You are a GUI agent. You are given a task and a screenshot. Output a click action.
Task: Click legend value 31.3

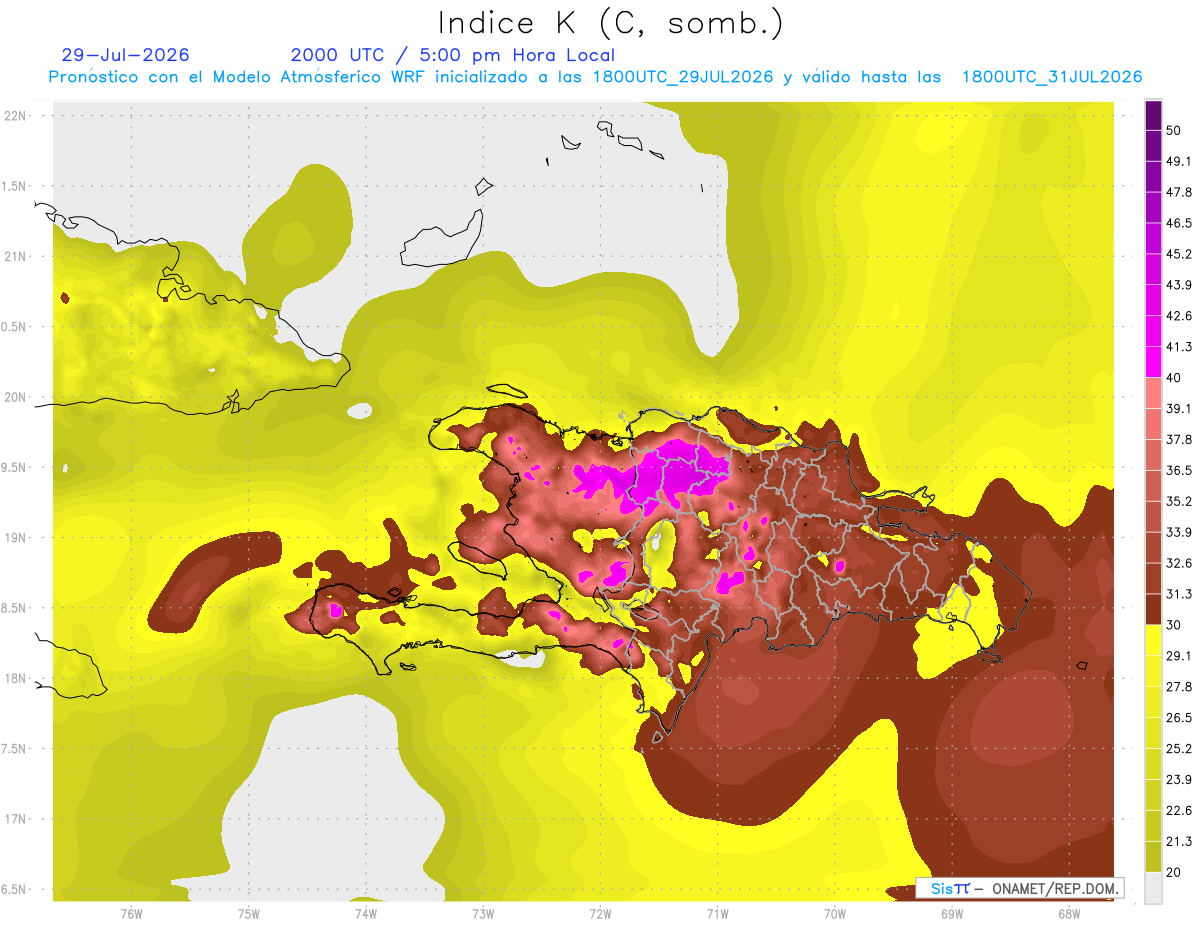click(1179, 594)
